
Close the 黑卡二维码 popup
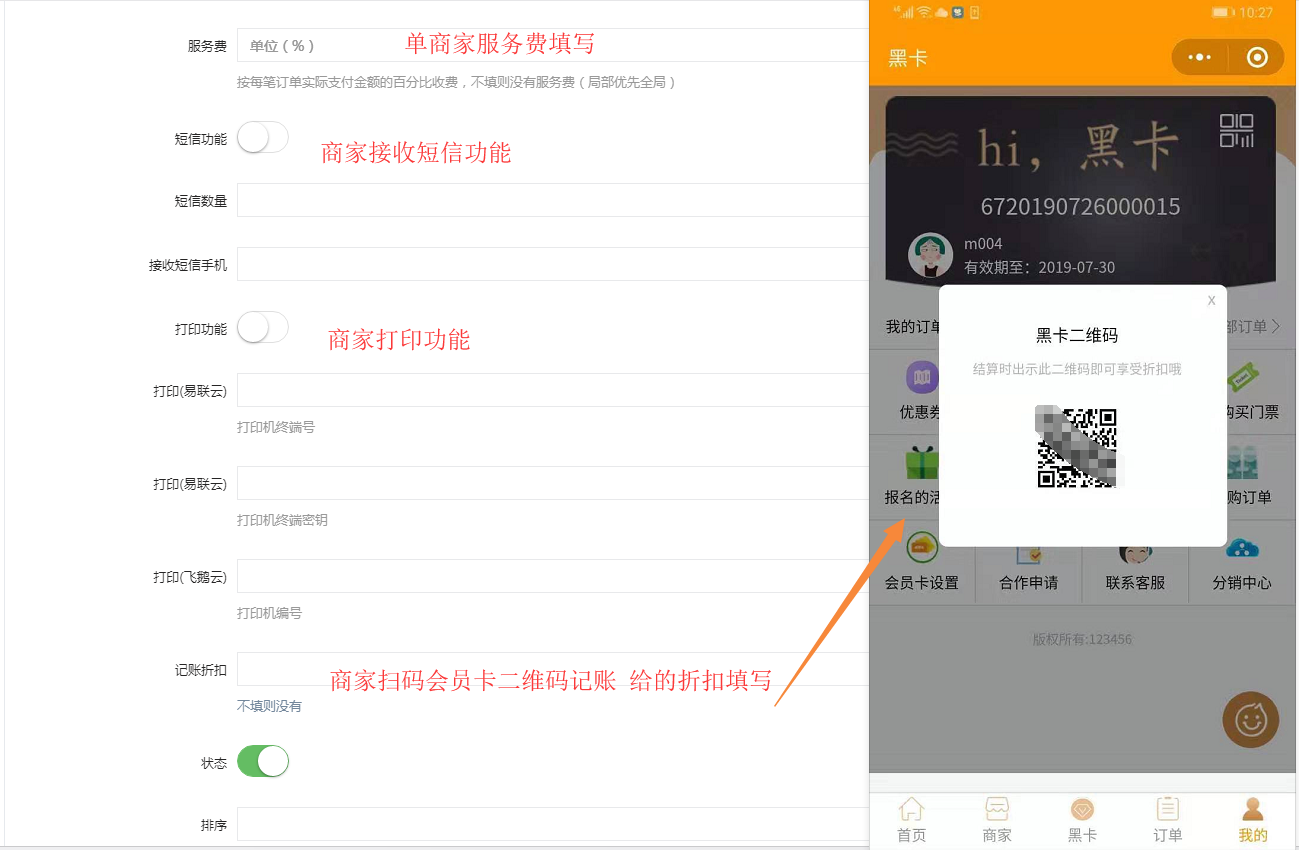tap(1212, 300)
